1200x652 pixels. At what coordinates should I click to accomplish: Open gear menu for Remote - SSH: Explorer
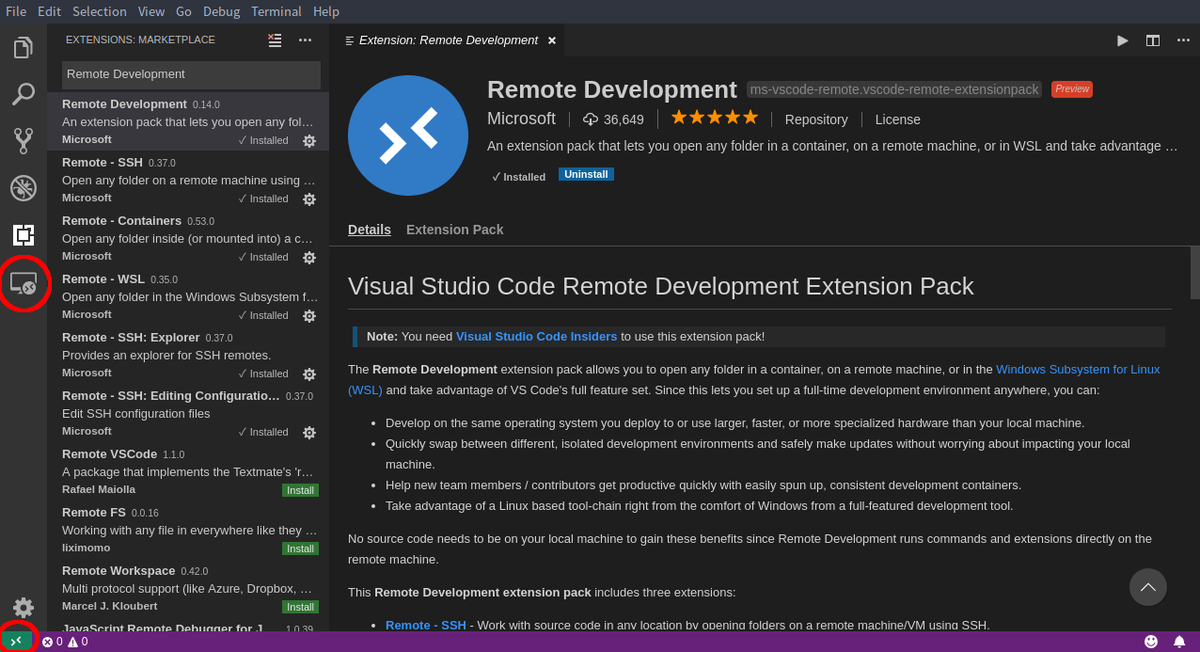coord(309,374)
